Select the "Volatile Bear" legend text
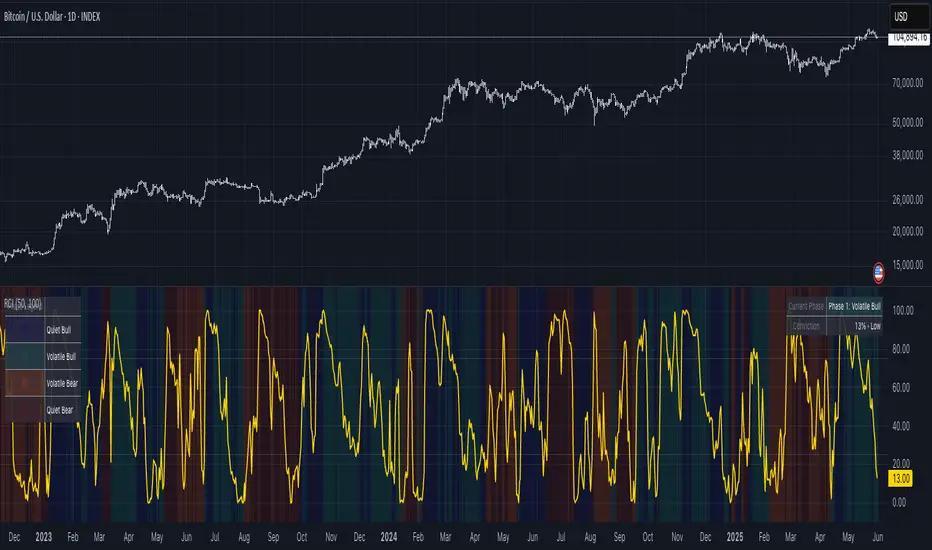Viewport: 932px width, 550px height. click(62, 384)
